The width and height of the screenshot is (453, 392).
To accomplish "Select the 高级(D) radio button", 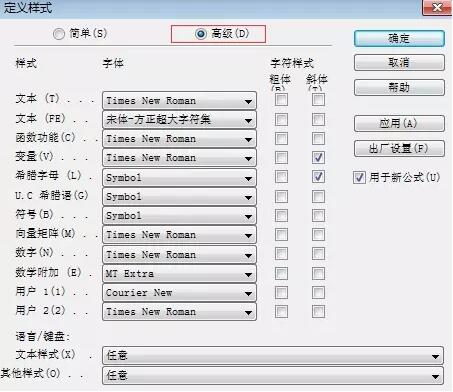I will pyautogui.click(x=201, y=34).
